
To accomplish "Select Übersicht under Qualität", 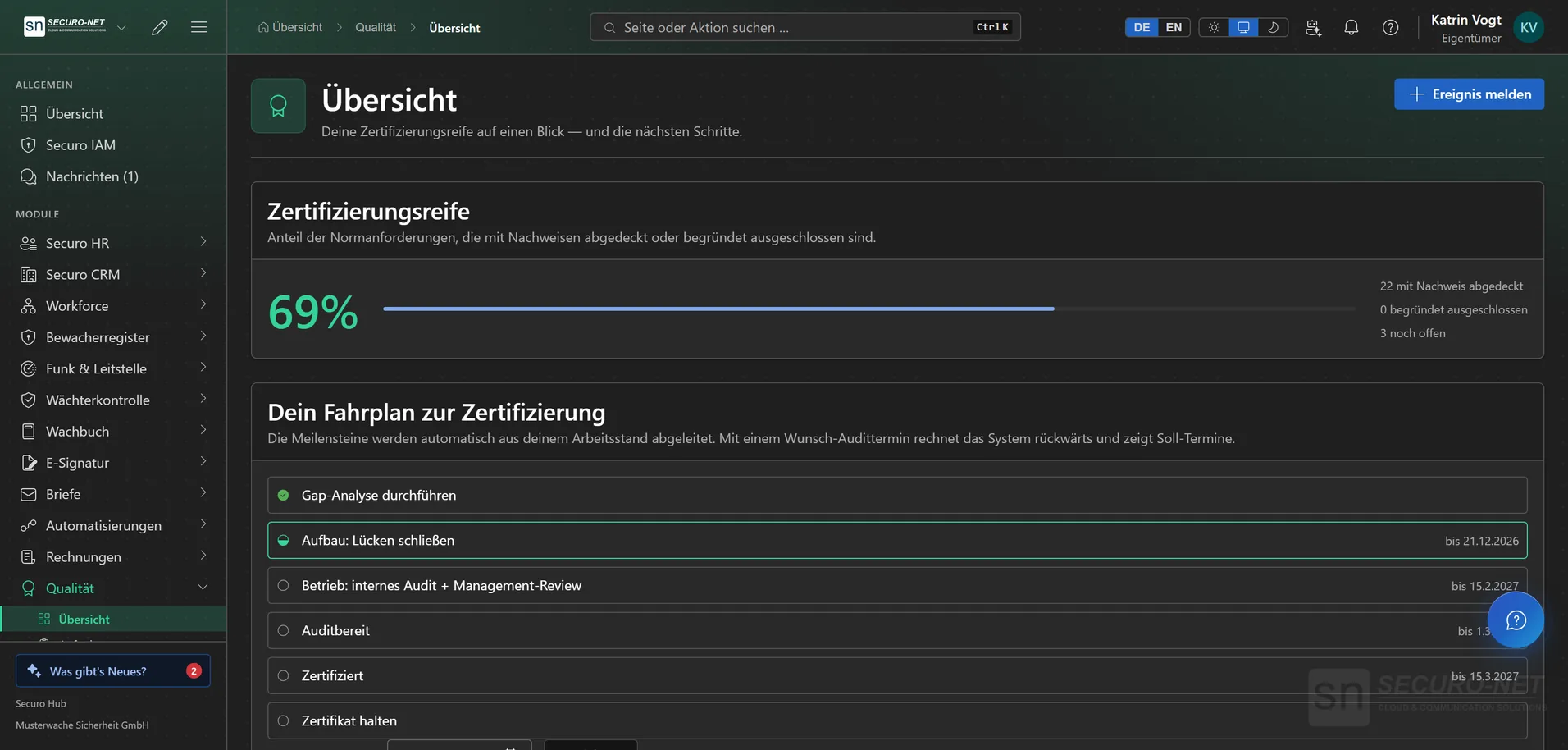I will coord(113,620).
